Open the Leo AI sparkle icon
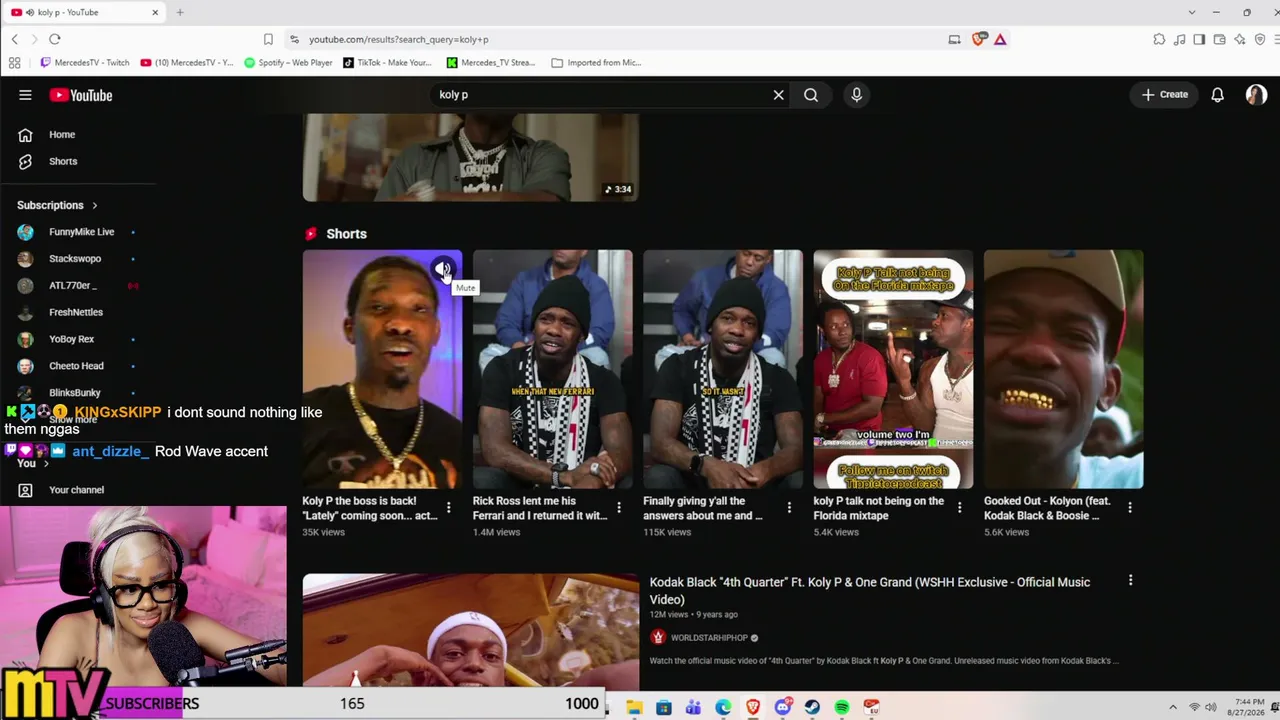The width and height of the screenshot is (1280, 720). click(x=1240, y=39)
